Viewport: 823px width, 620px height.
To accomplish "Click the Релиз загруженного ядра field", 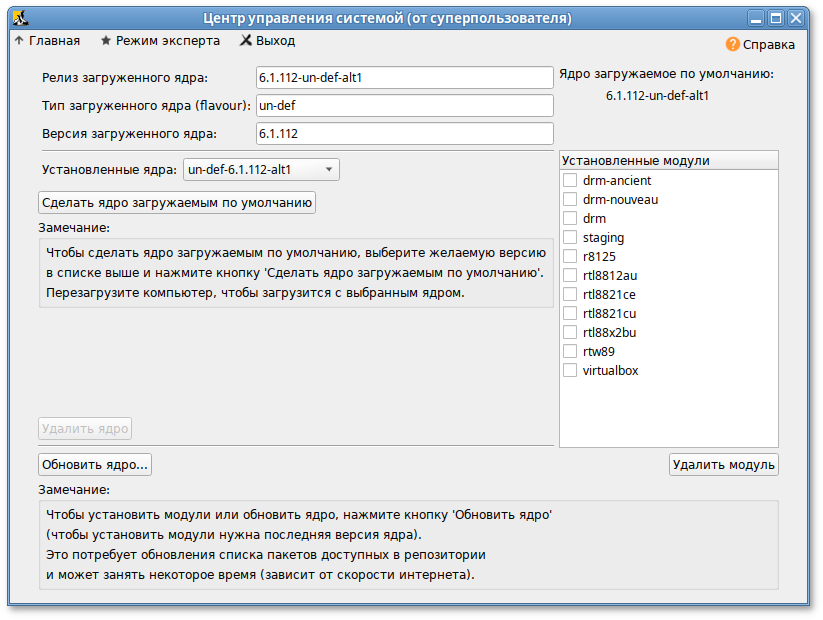I will click(404, 78).
